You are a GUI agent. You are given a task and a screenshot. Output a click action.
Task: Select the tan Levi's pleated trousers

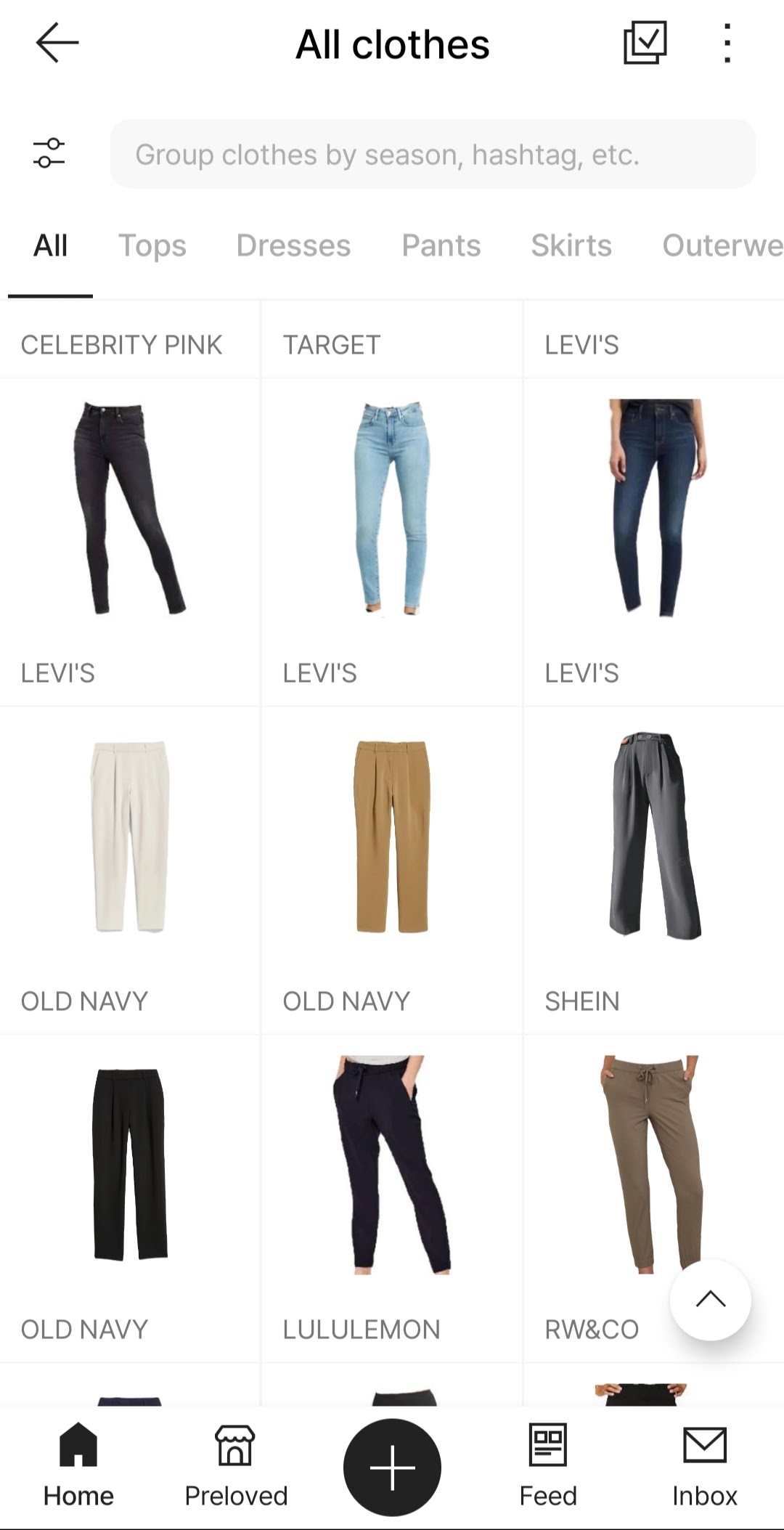tap(392, 836)
